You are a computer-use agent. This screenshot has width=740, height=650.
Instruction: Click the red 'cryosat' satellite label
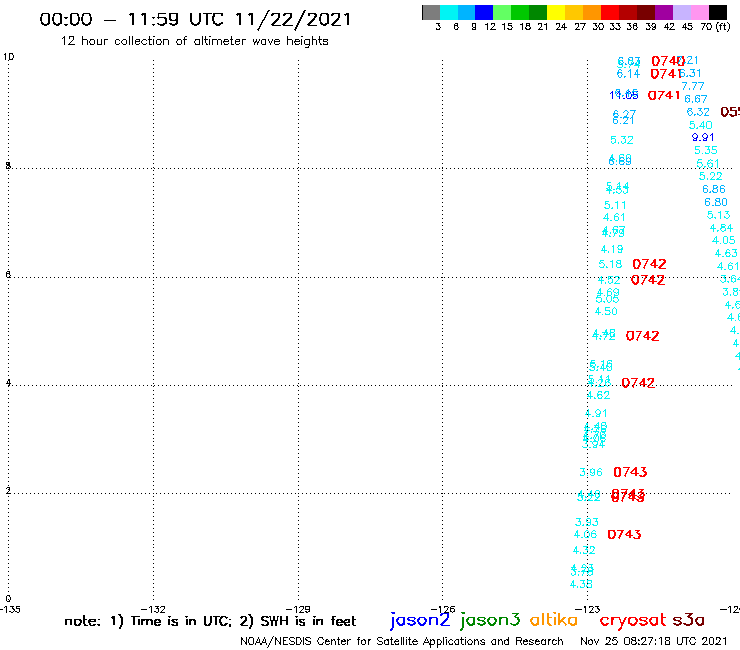pyautogui.click(x=633, y=620)
